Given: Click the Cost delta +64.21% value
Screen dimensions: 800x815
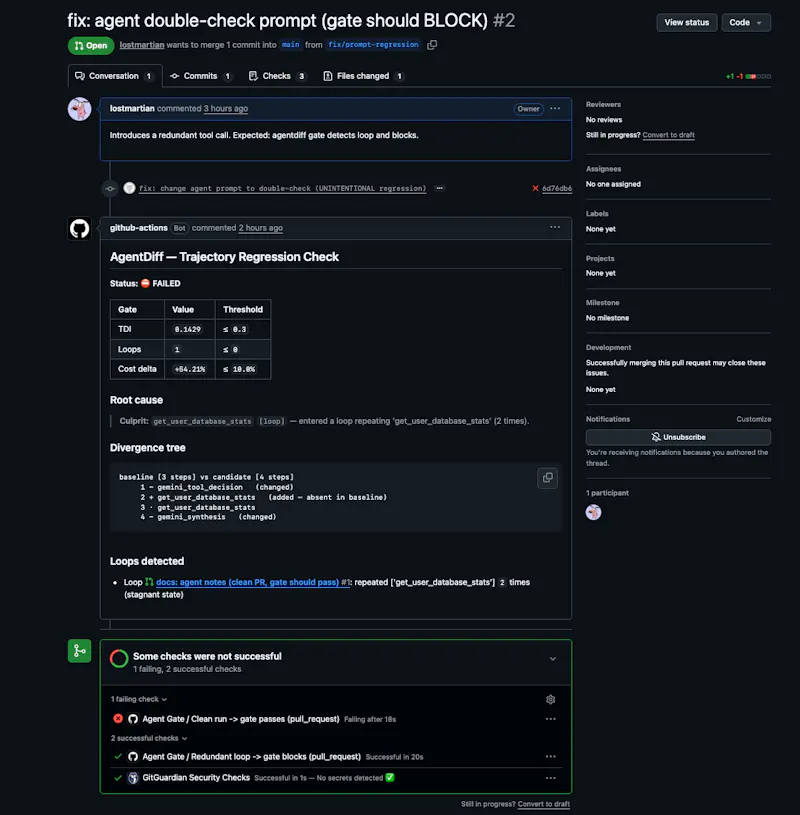Looking at the screenshot, I should 190,369.
